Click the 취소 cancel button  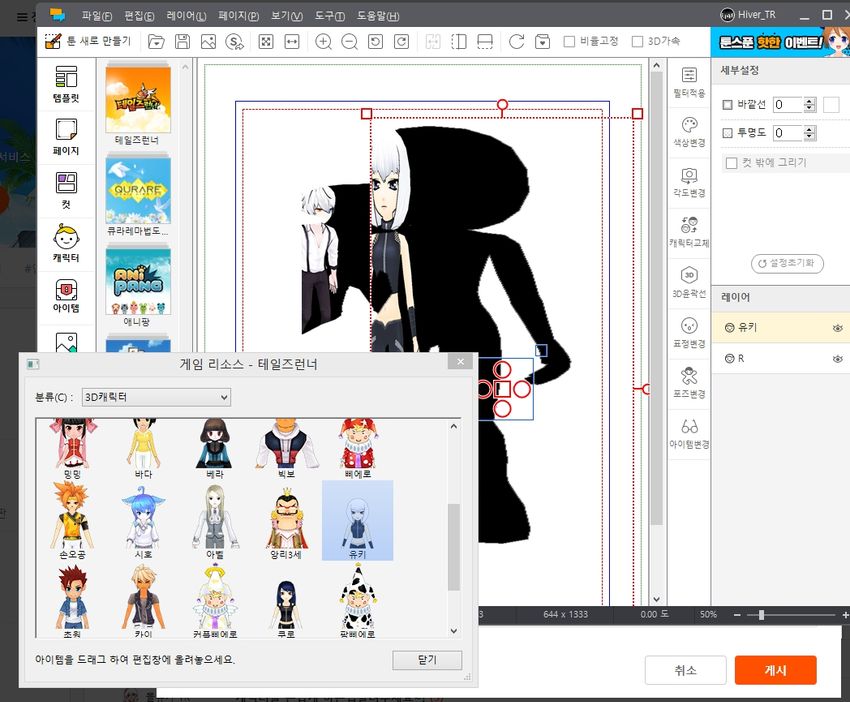pyautogui.click(x=685, y=670)
